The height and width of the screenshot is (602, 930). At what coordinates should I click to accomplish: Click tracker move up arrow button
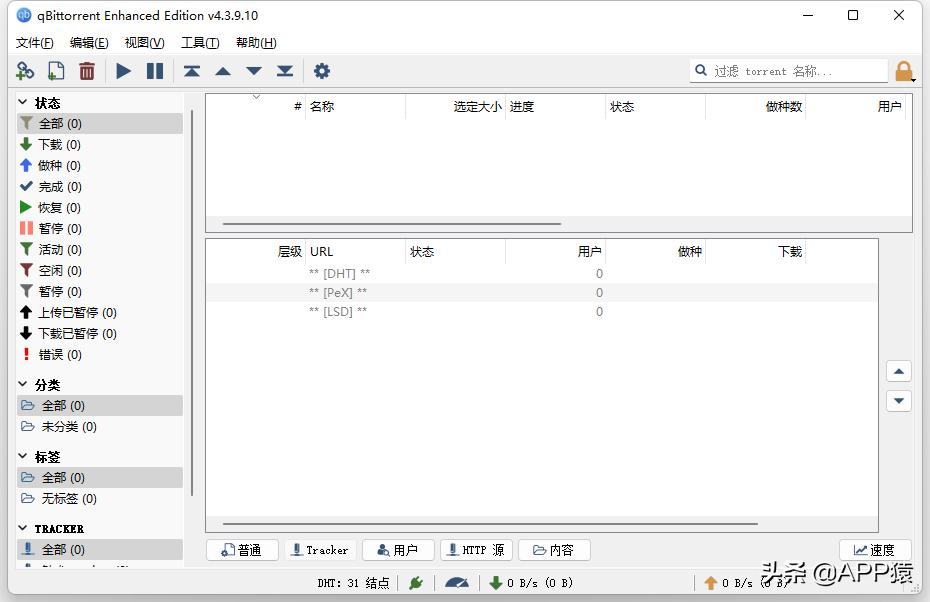pos(899,371)
